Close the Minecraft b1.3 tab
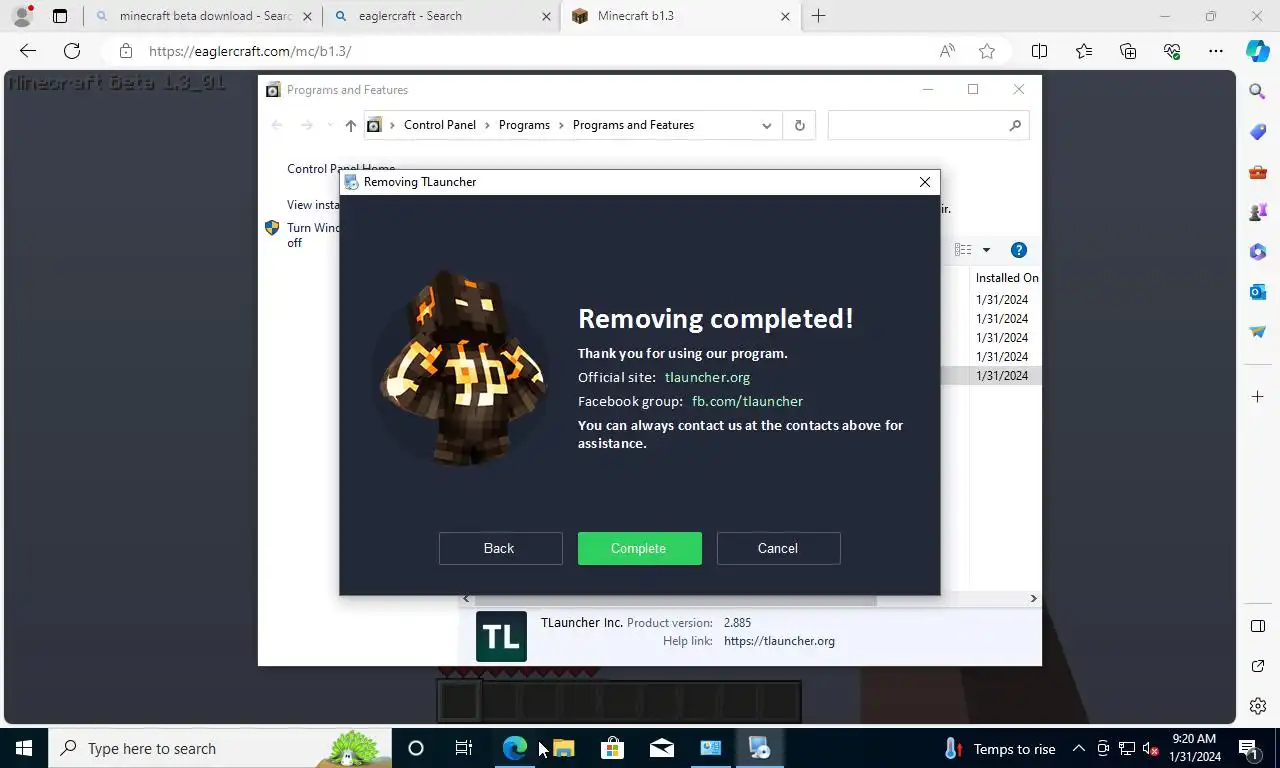 785,16
